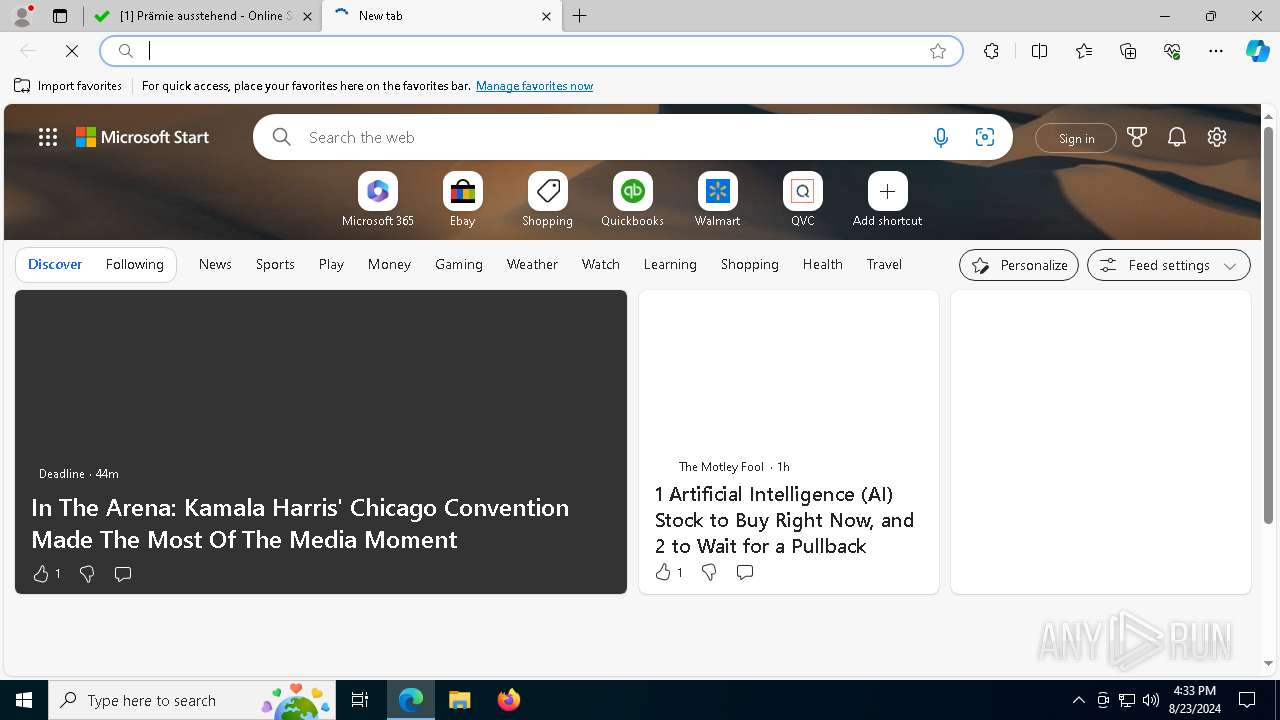Close the New tab browser tab

546,16
